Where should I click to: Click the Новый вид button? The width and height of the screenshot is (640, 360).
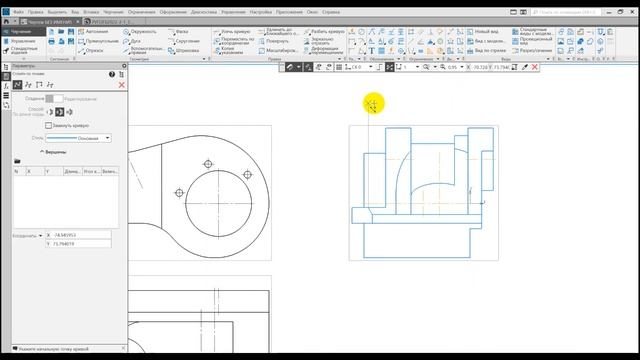pyautogui.click(x=483, y=31)
